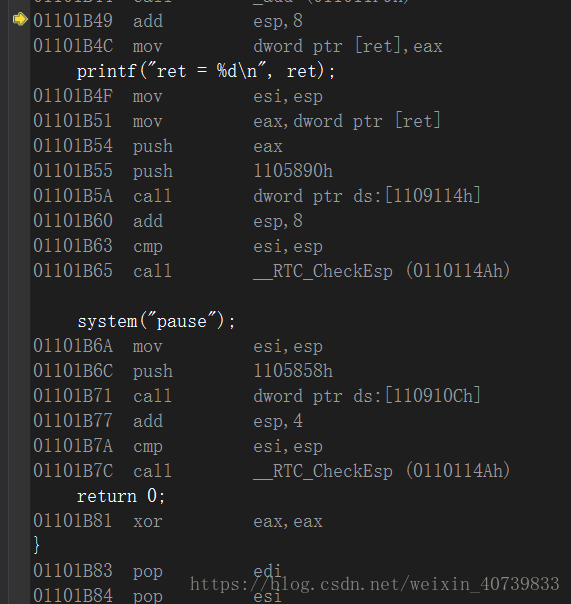Select the printf source line
This screenshot has height=604, width=571.
[206, 71]
